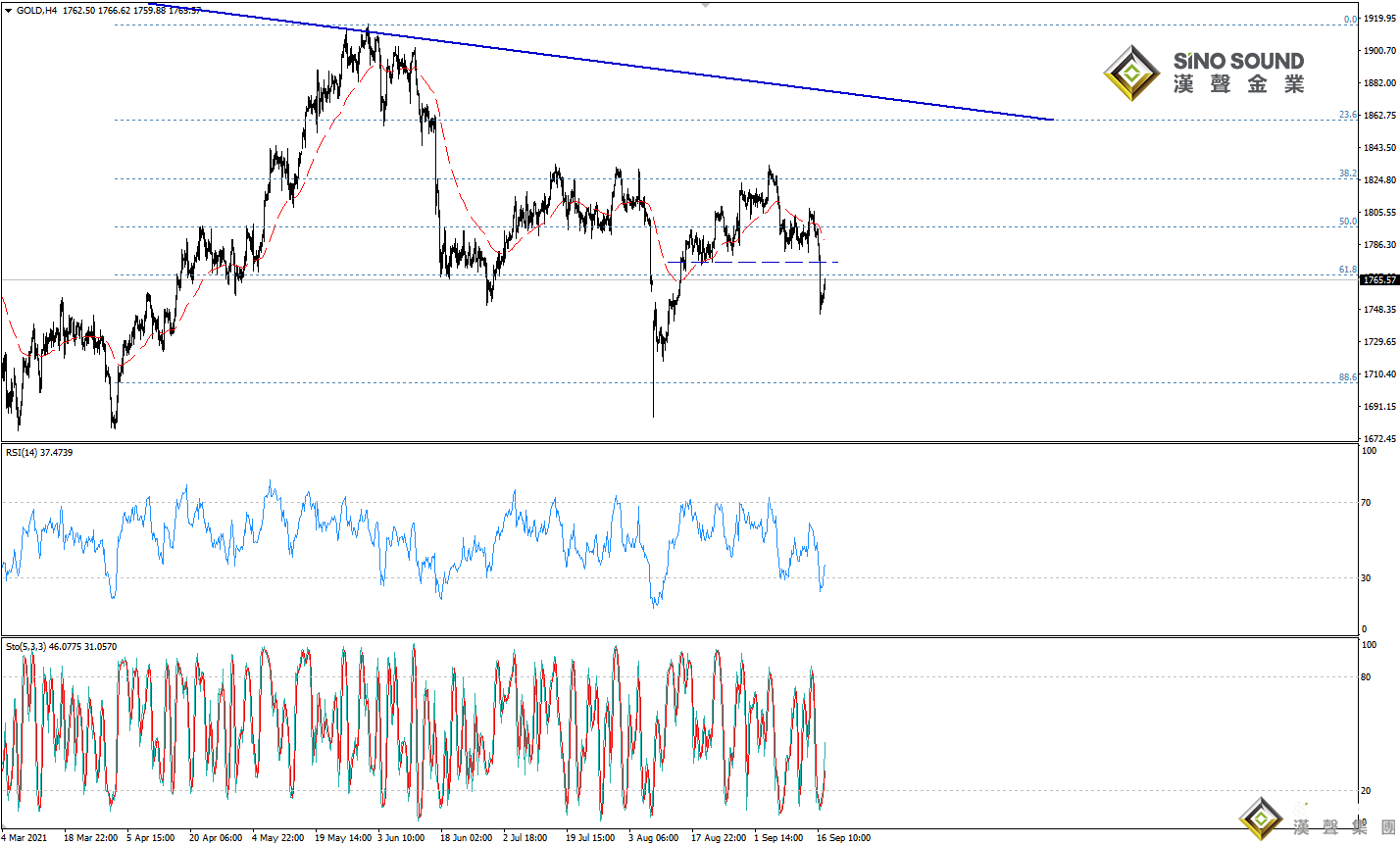Click the 88.6 Fibonacci level label
The width and height of the screenshot is (1400, 846).
click(x=1348, y=377)
